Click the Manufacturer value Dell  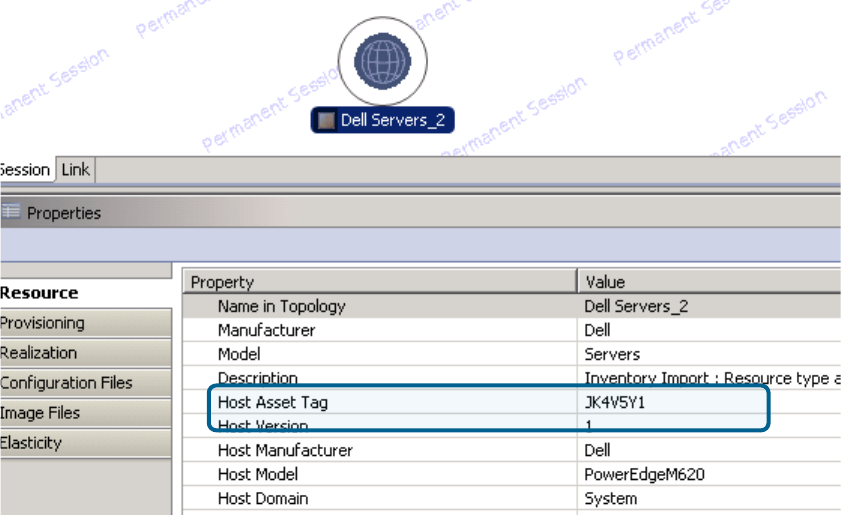click(597, 330)
